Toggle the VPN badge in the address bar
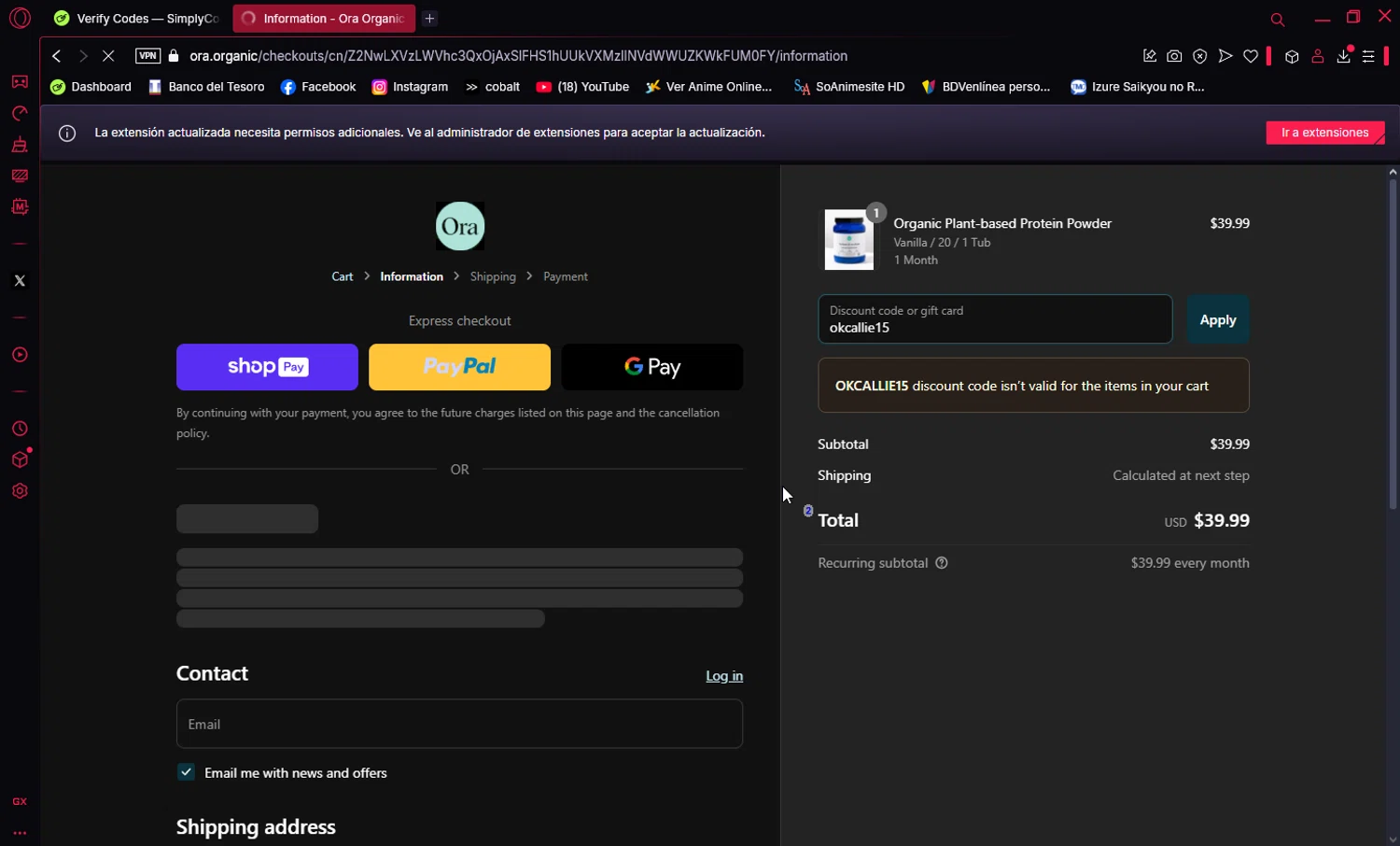1400x846 pixels. 147,56
